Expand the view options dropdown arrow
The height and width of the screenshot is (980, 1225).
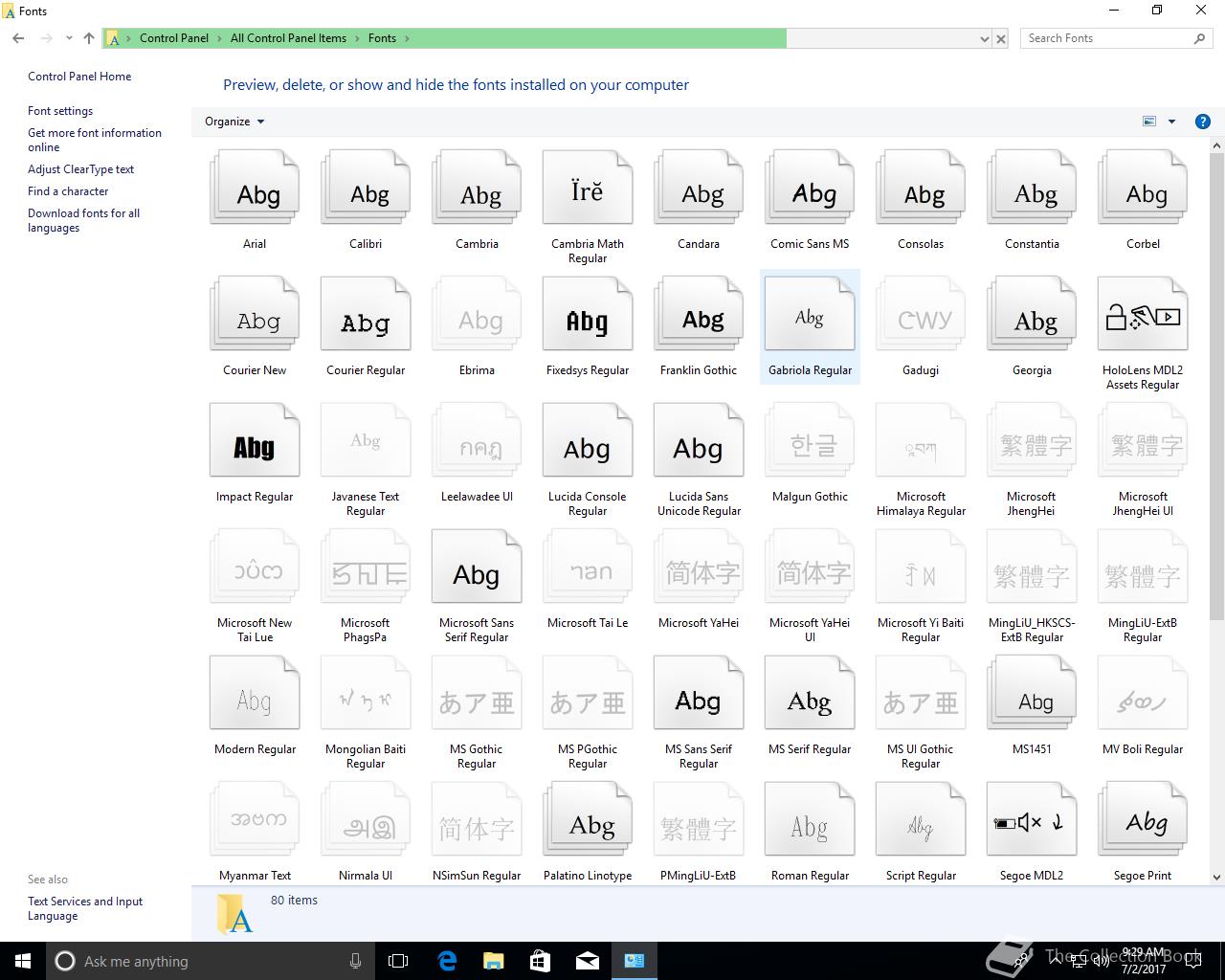pyautogui.click(x=1171, y=122)
